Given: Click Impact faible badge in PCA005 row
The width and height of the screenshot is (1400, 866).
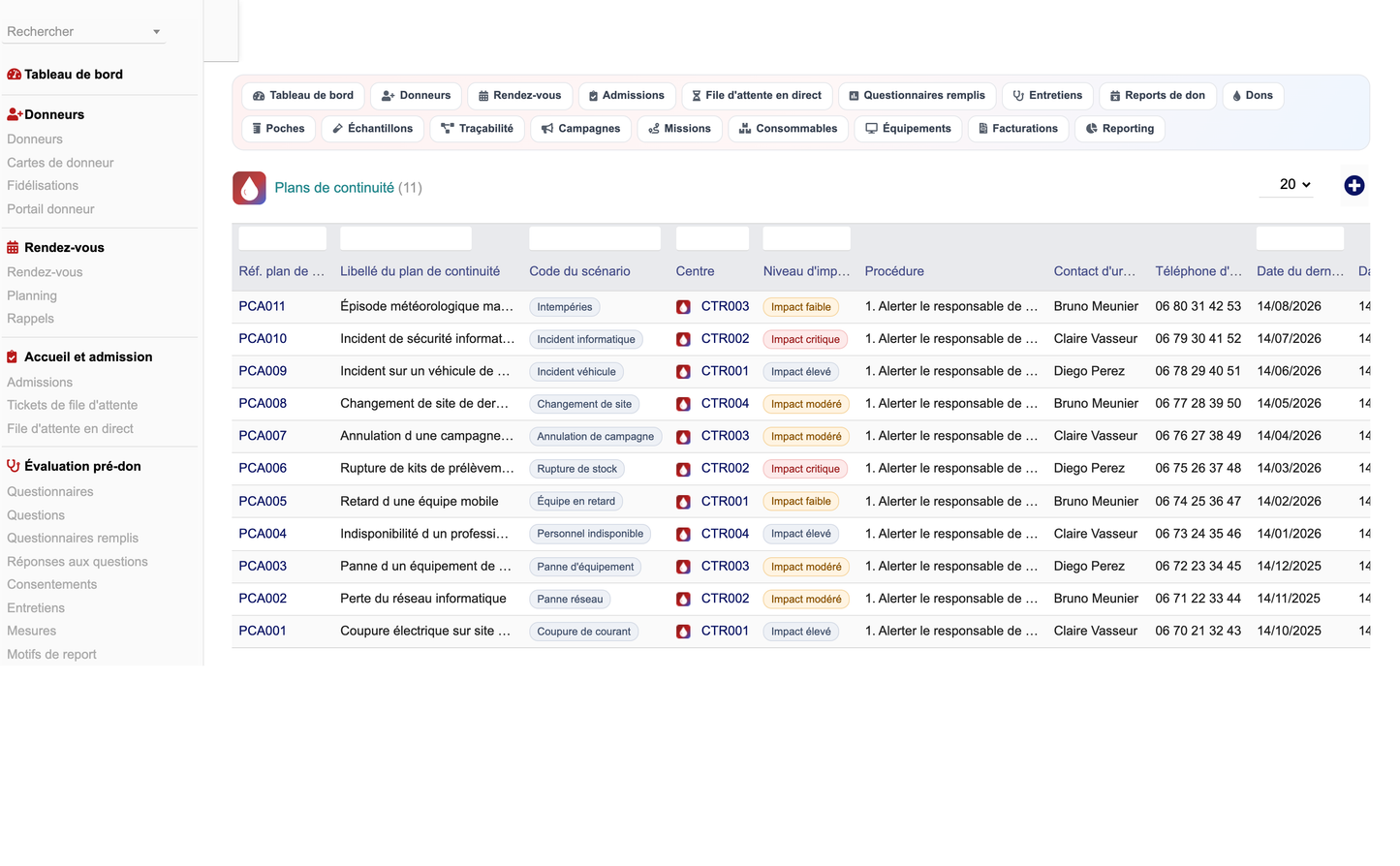Looking at the screenshot, I should coord(801,502).
